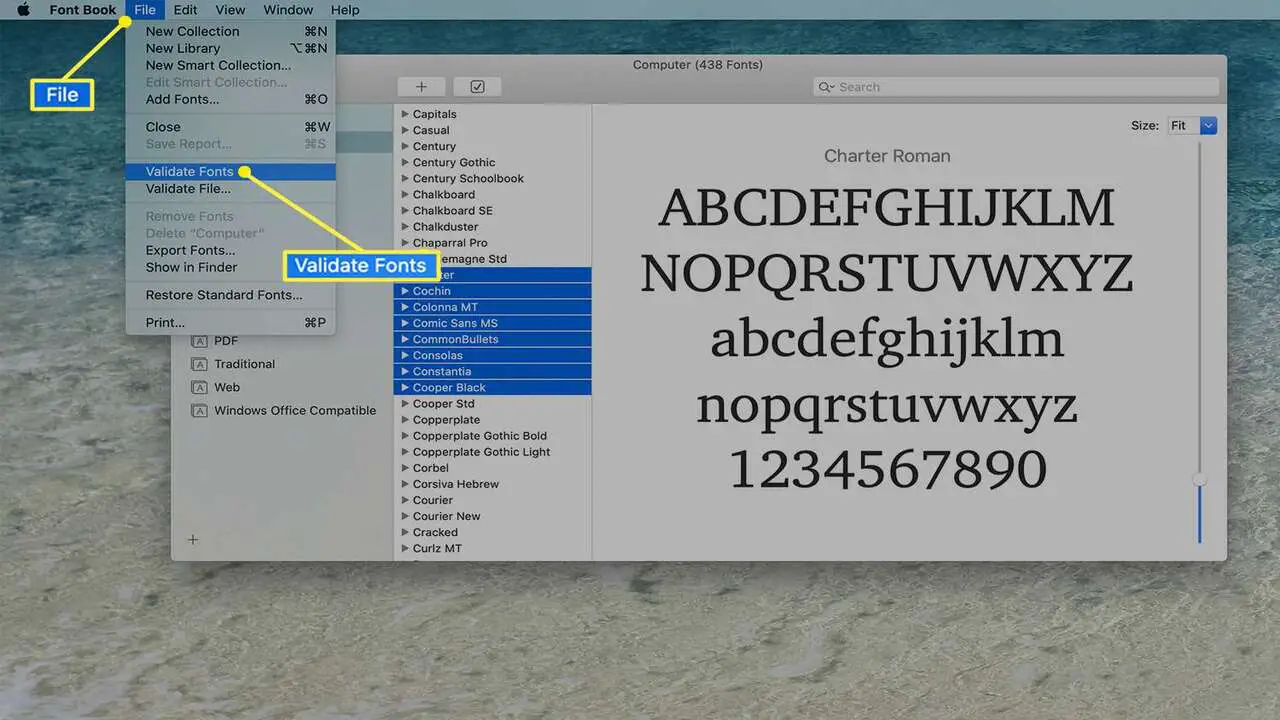The image size is (1280, 720).
Task: Expand the Copperplate font family
Action: (405, 420)
